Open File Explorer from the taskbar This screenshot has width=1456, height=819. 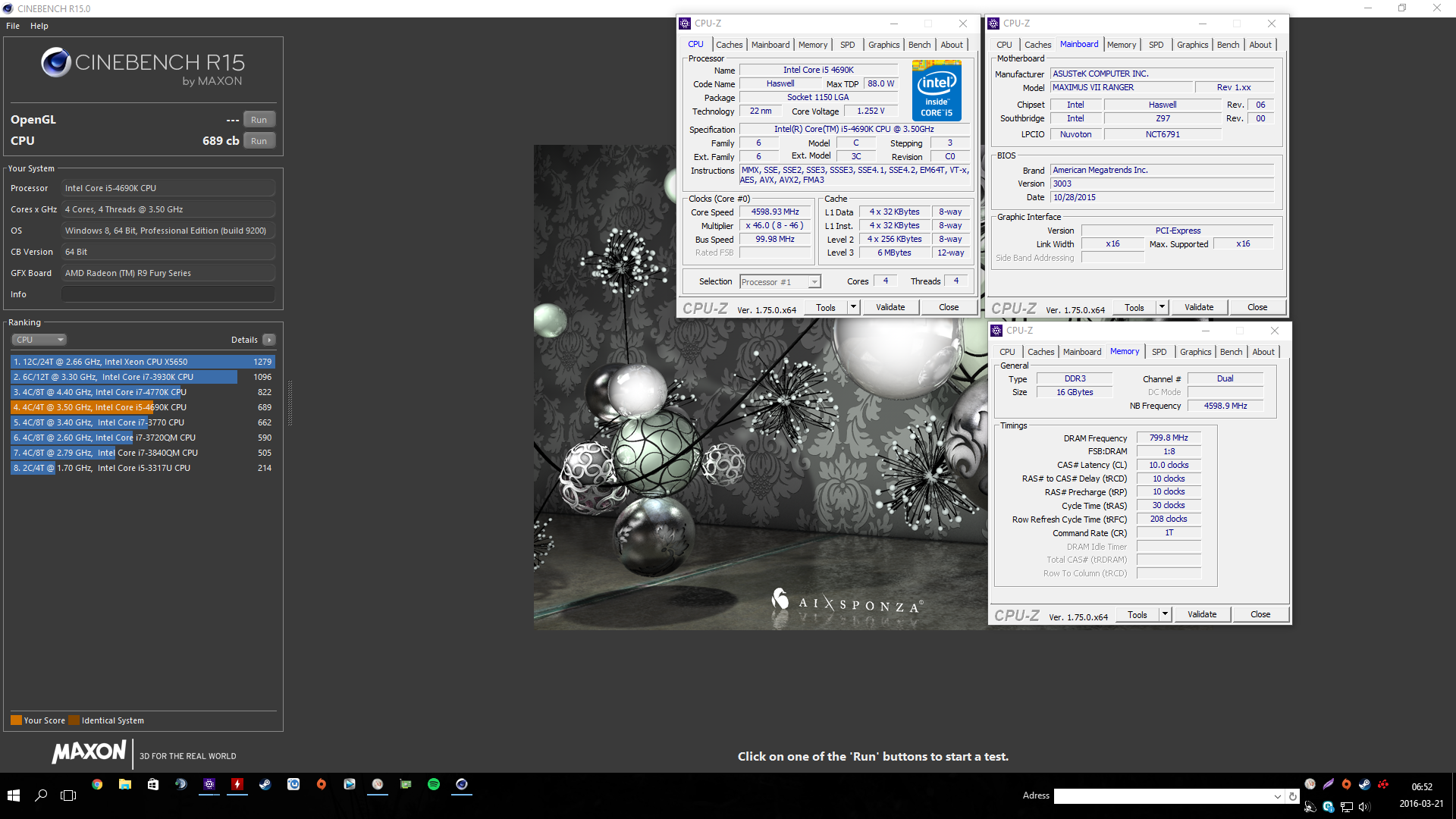click(125, 784)
